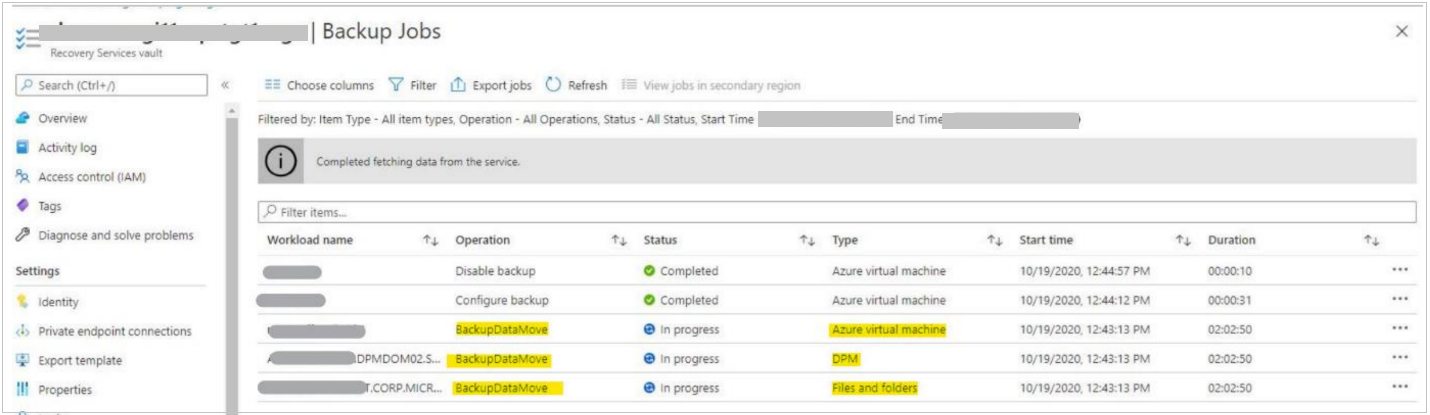This screenshot has height=415, width=1430.
Task: Click Export jobs
Action: (x=491, y=85)
